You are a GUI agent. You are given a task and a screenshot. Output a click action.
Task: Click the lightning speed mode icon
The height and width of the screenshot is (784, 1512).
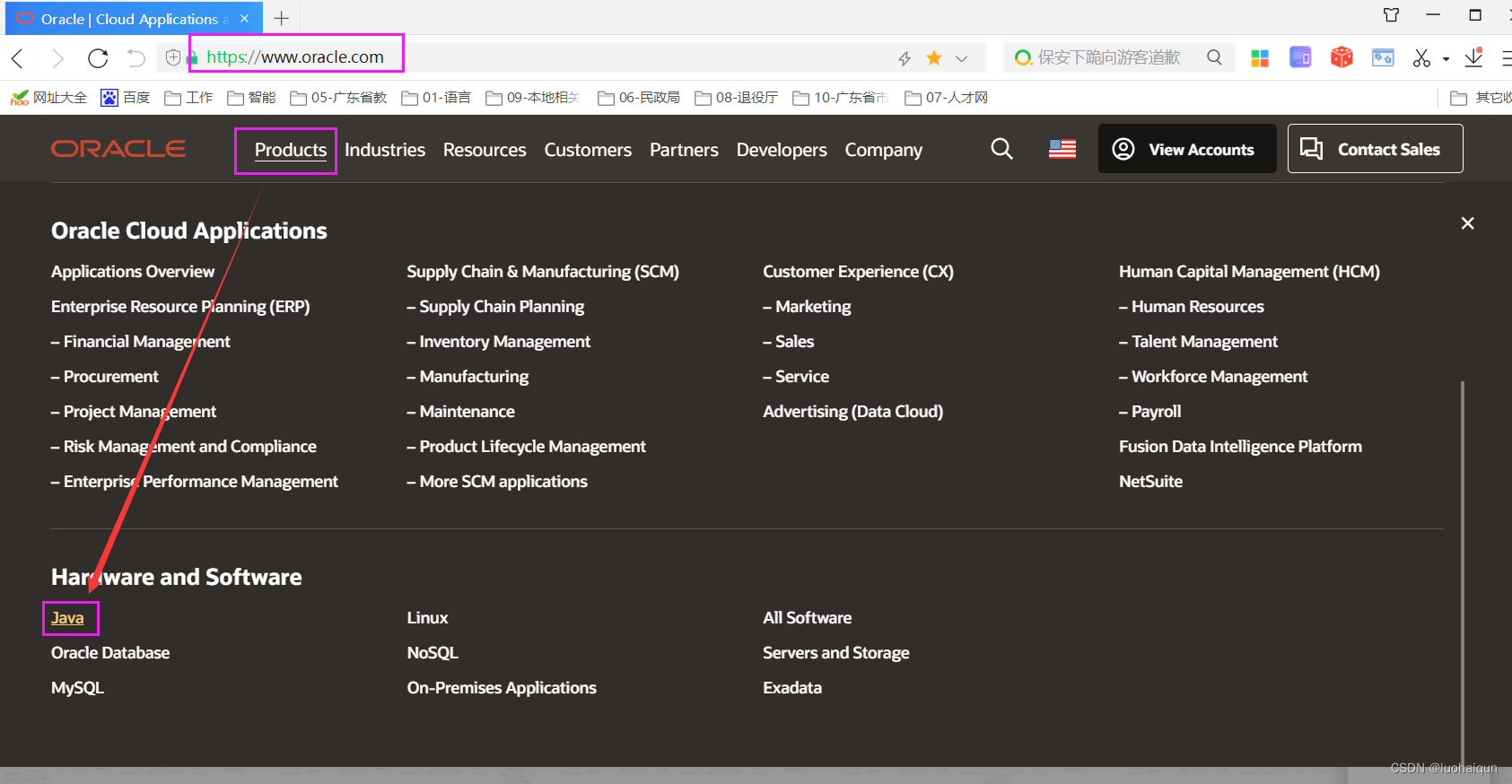(x=905, y=58)
